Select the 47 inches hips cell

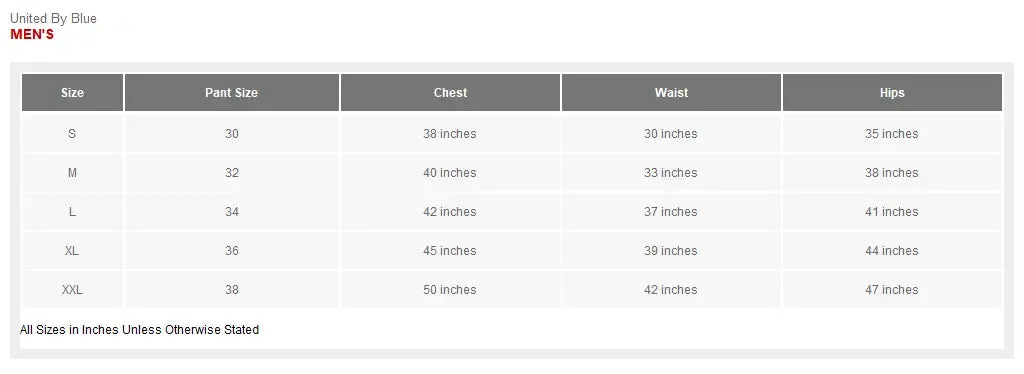point(892,290)
